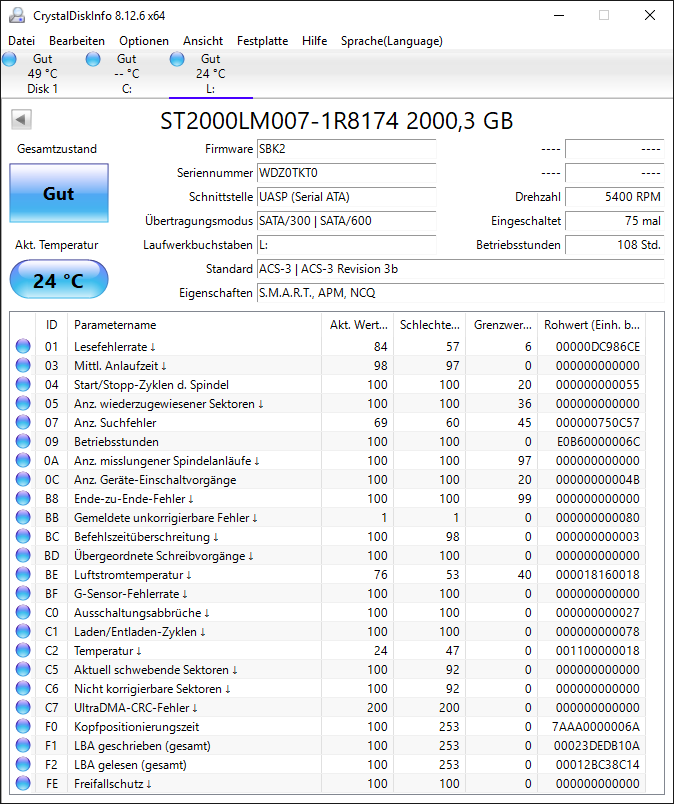The width and height of the screenshot is (674, 804).
Task: Select LBA geschrieben (gesamt) parameter name
Action: [x=142, y=746]
